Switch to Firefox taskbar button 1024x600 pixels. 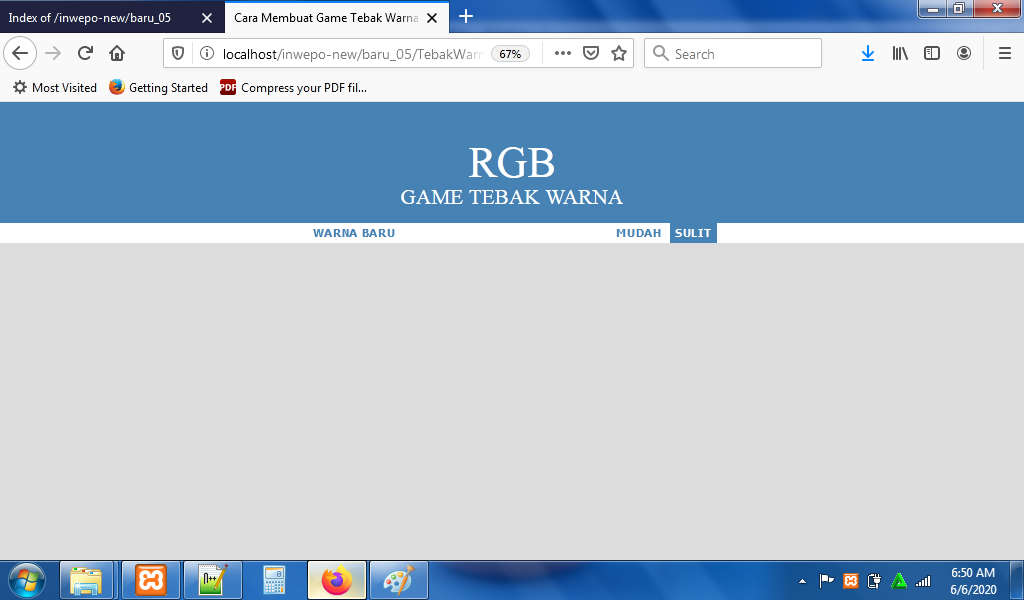(337, 580)
